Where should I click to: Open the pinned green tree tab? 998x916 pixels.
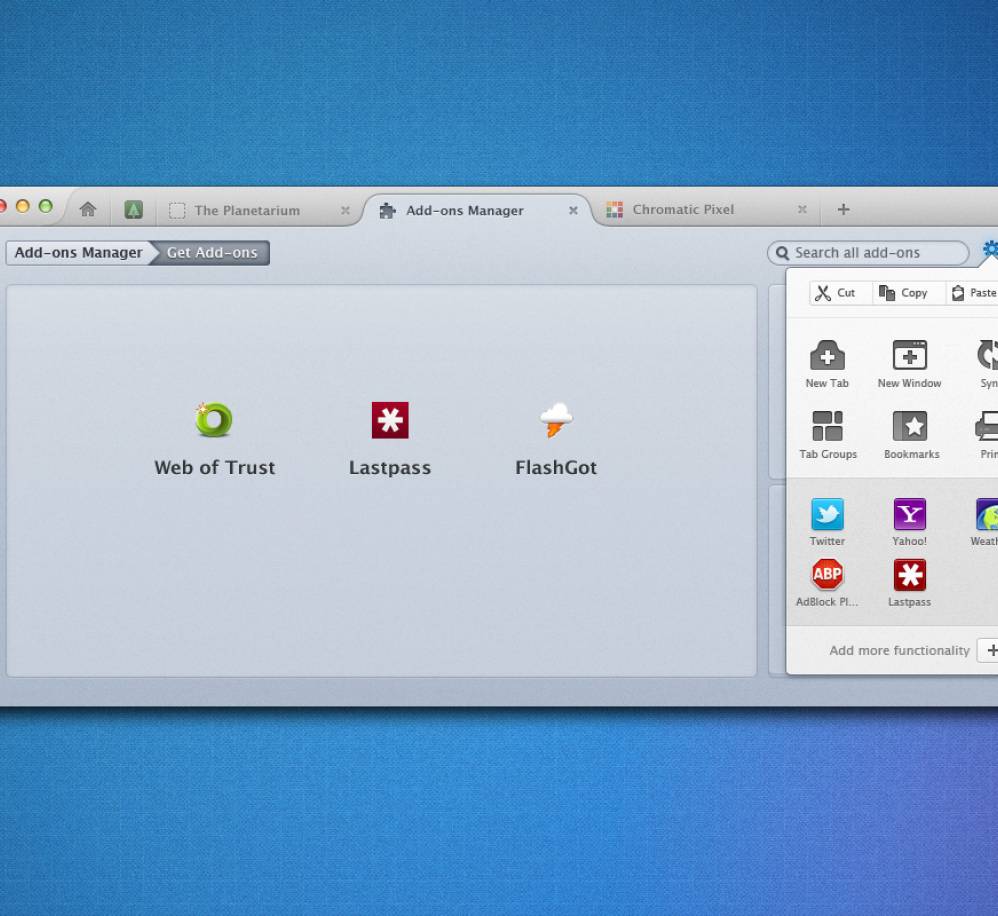133,210
